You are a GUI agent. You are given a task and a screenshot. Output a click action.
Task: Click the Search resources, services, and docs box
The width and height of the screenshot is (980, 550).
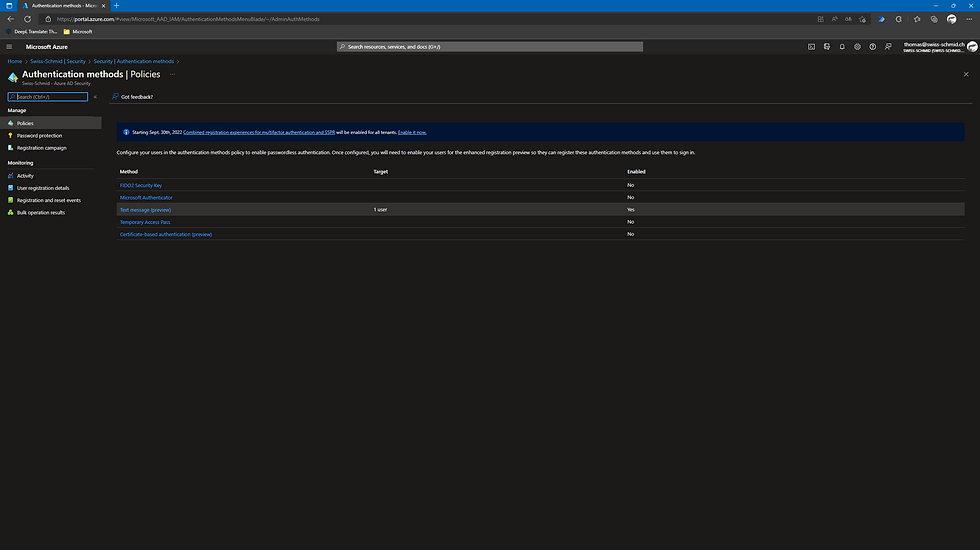[489, 47]
